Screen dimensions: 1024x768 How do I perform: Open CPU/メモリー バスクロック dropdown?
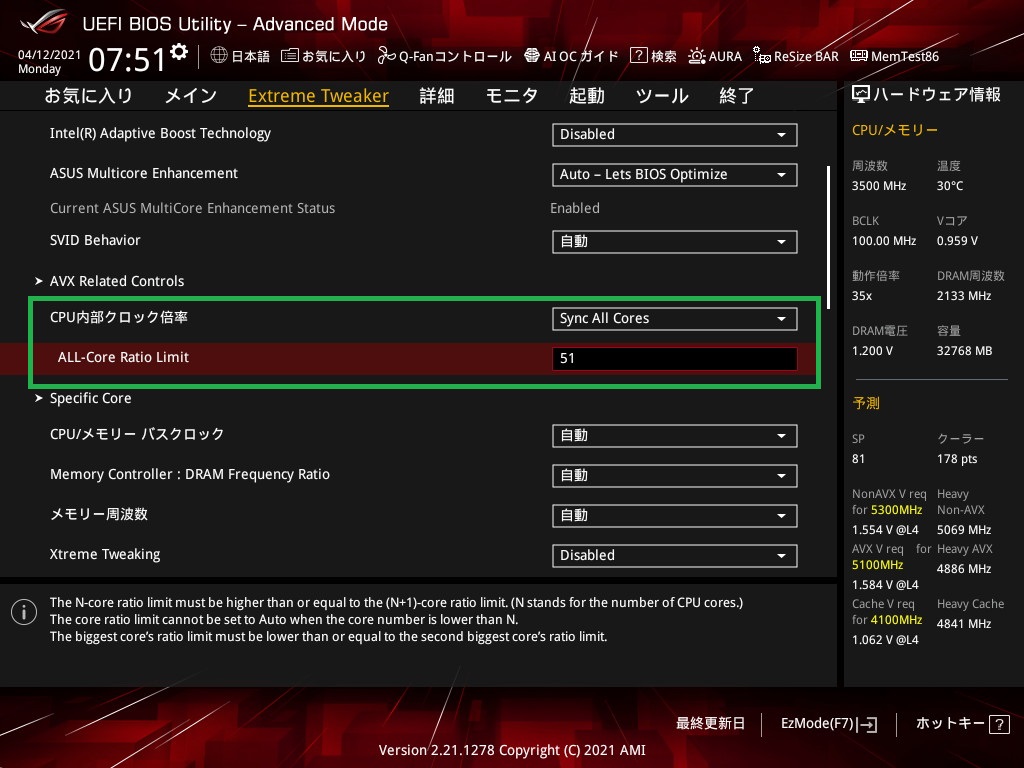(674, 436)
